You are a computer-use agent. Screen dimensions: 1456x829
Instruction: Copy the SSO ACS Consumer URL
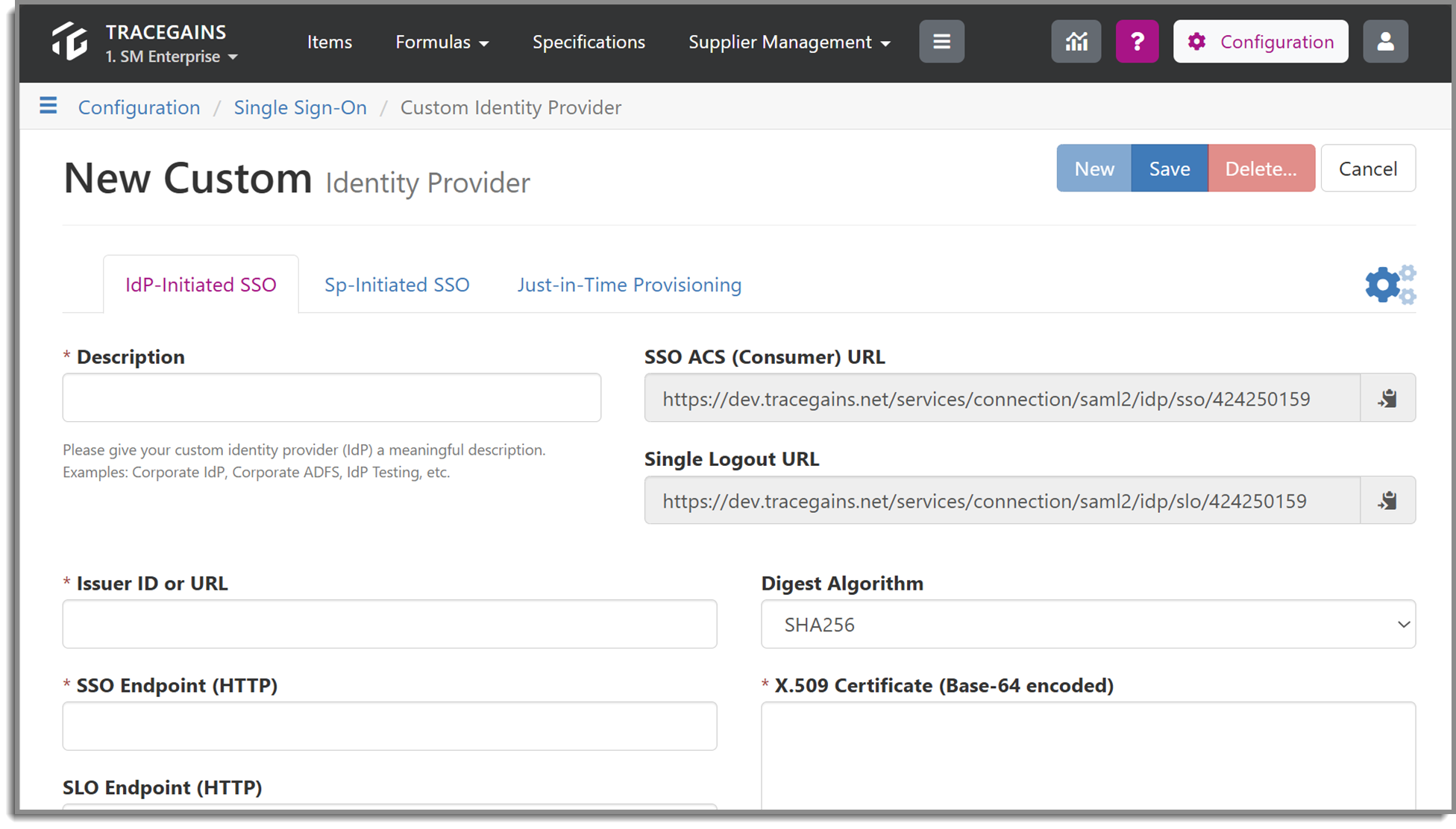[1387, 398]
